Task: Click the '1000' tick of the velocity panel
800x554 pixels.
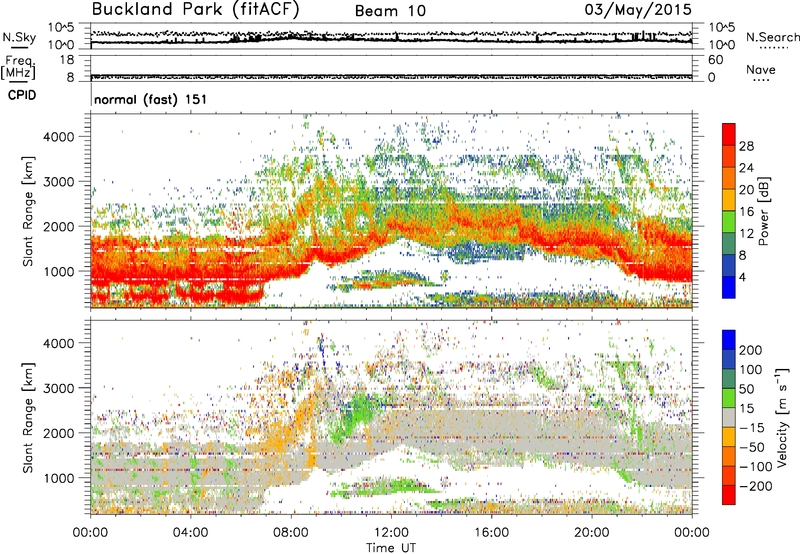Action: pos(59,478)
